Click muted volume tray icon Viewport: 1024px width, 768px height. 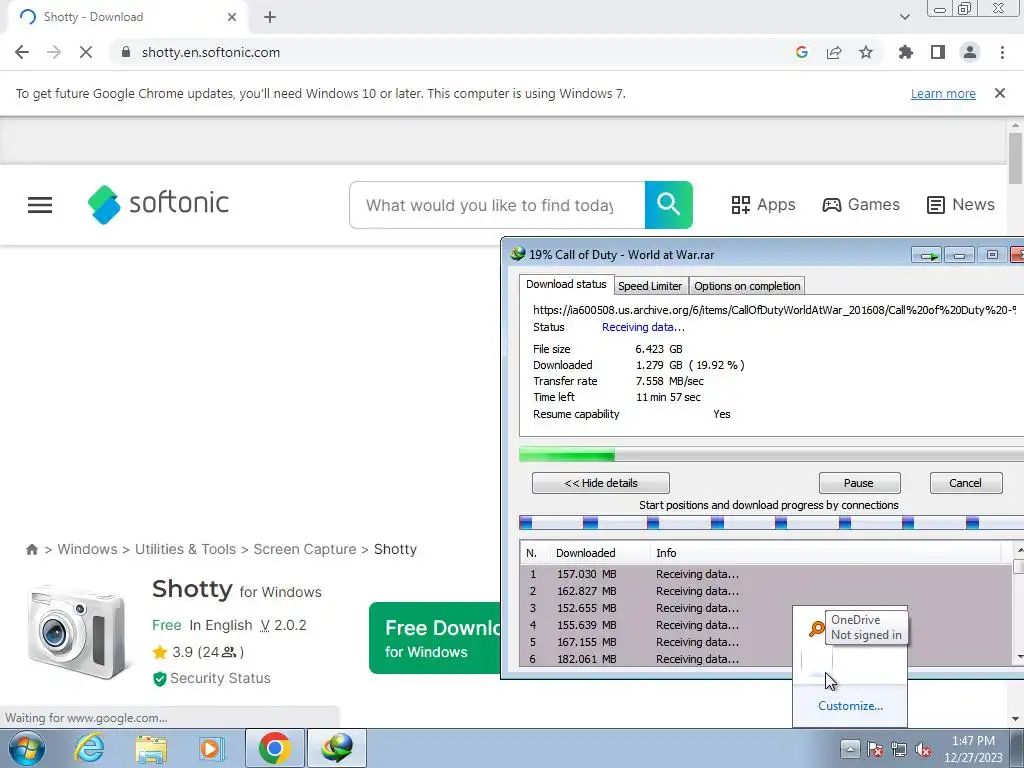pos(923,749)
